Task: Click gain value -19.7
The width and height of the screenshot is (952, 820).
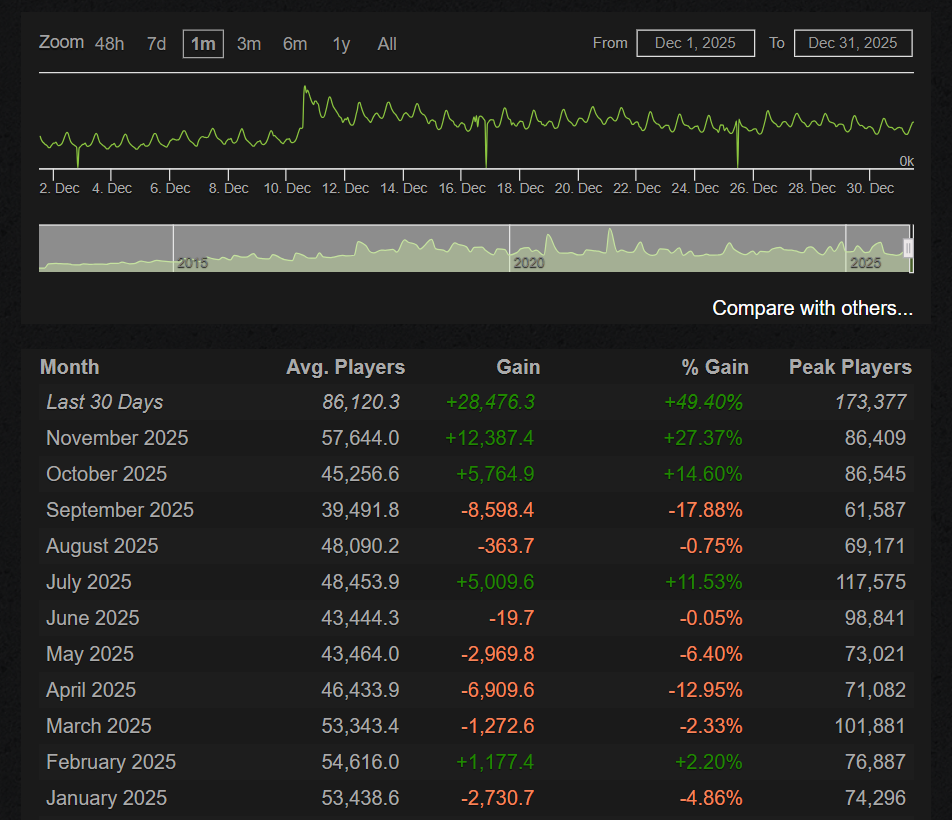Action: (x=512, y=618)
